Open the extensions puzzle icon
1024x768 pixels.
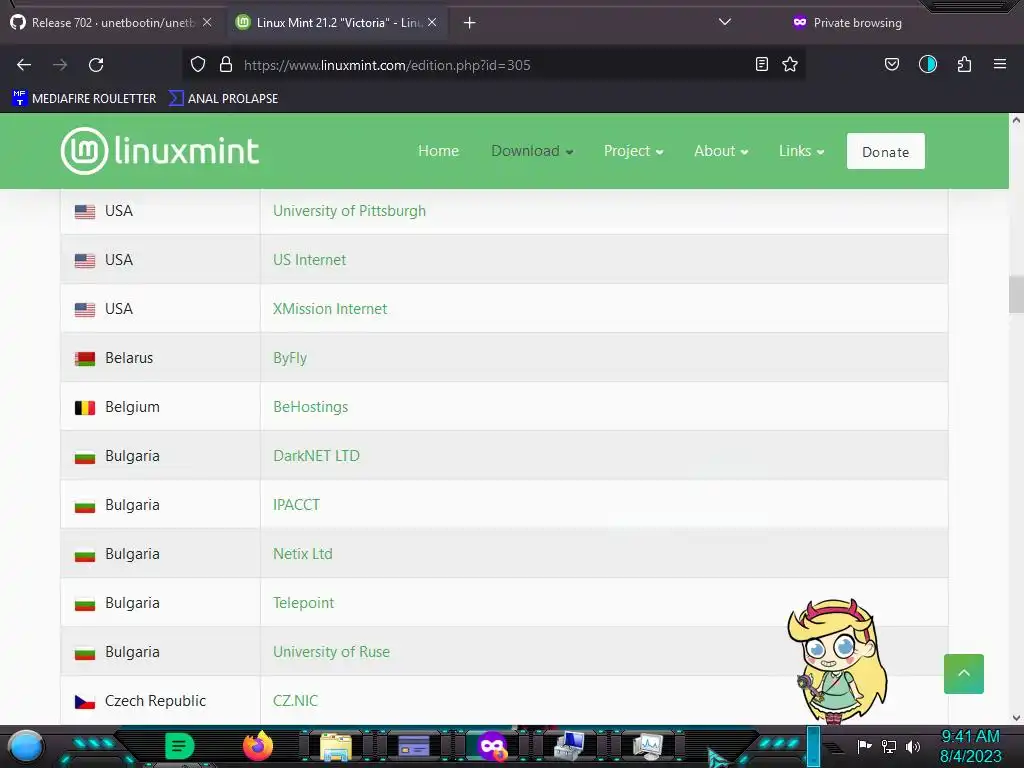964,64
